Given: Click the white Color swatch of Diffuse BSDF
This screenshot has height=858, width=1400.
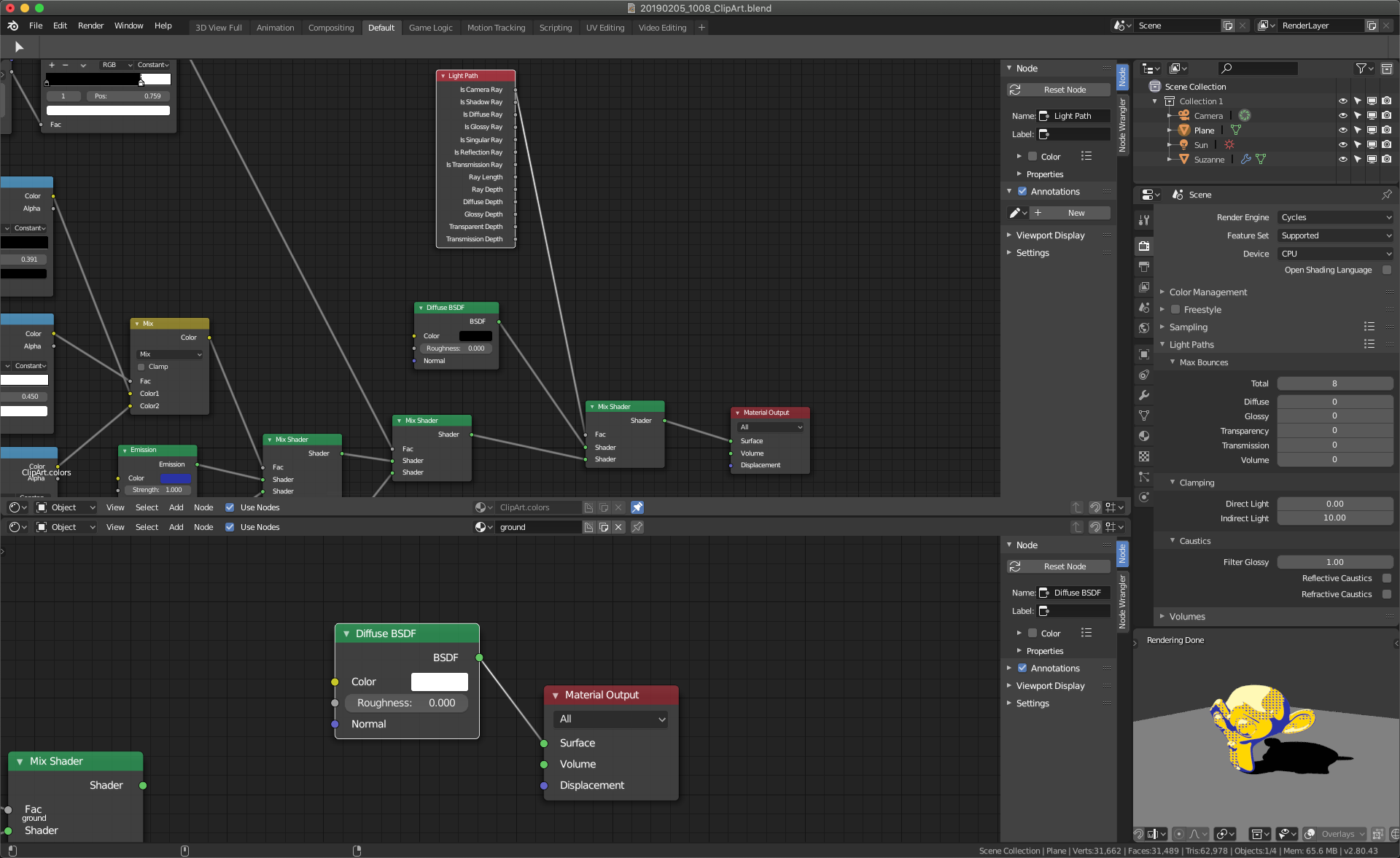Looking at the screenshot, I should [439, 682].
